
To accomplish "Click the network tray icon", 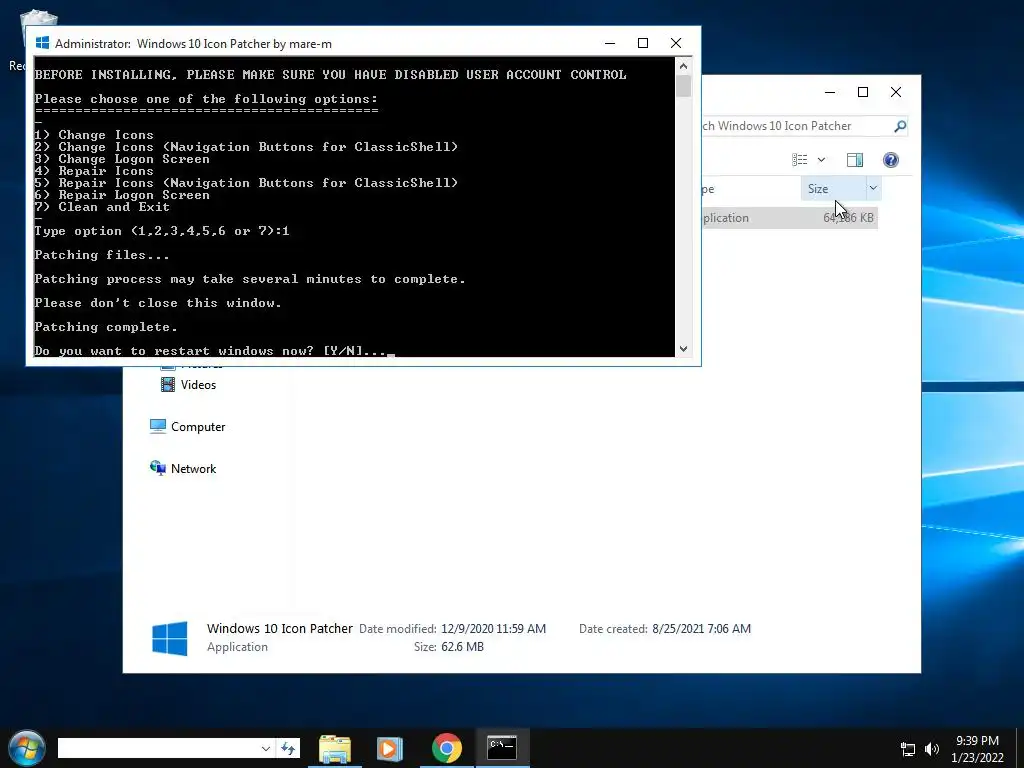I will (x=908, y=749).
